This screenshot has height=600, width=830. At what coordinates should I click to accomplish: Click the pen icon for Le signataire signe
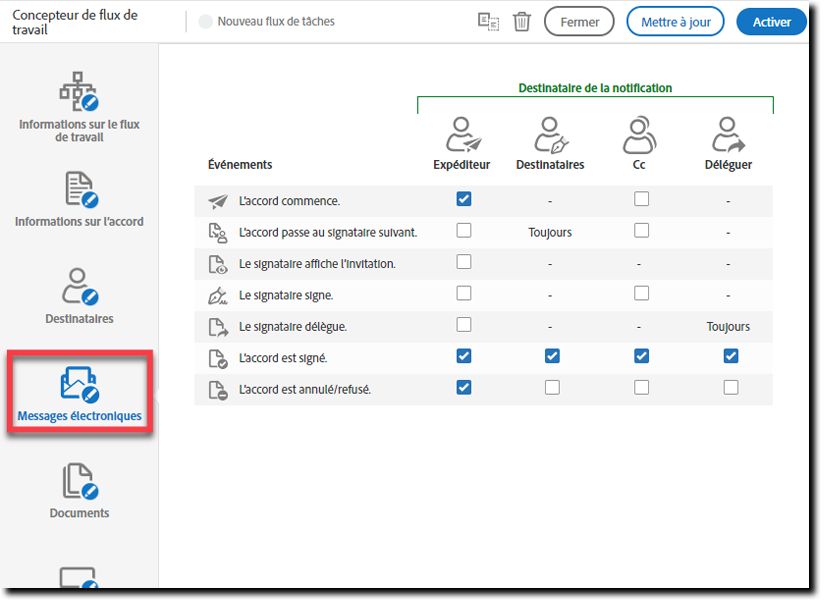pos(218,295)
